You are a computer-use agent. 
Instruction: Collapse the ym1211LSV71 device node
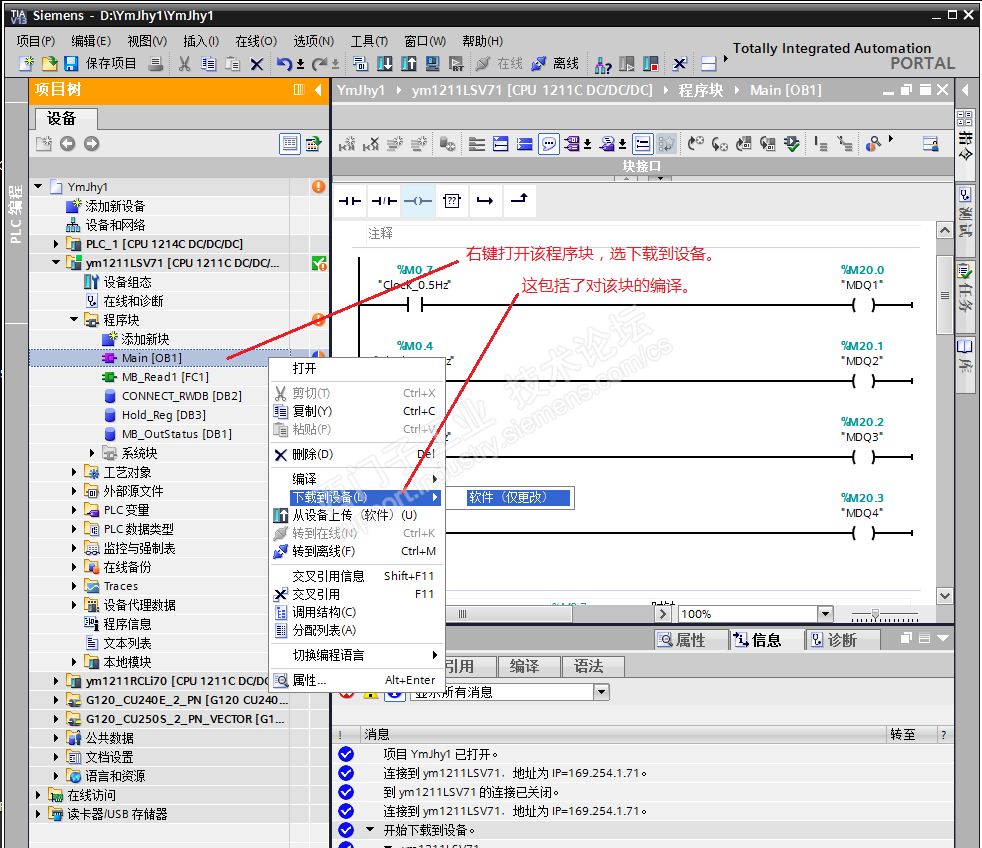56,262
